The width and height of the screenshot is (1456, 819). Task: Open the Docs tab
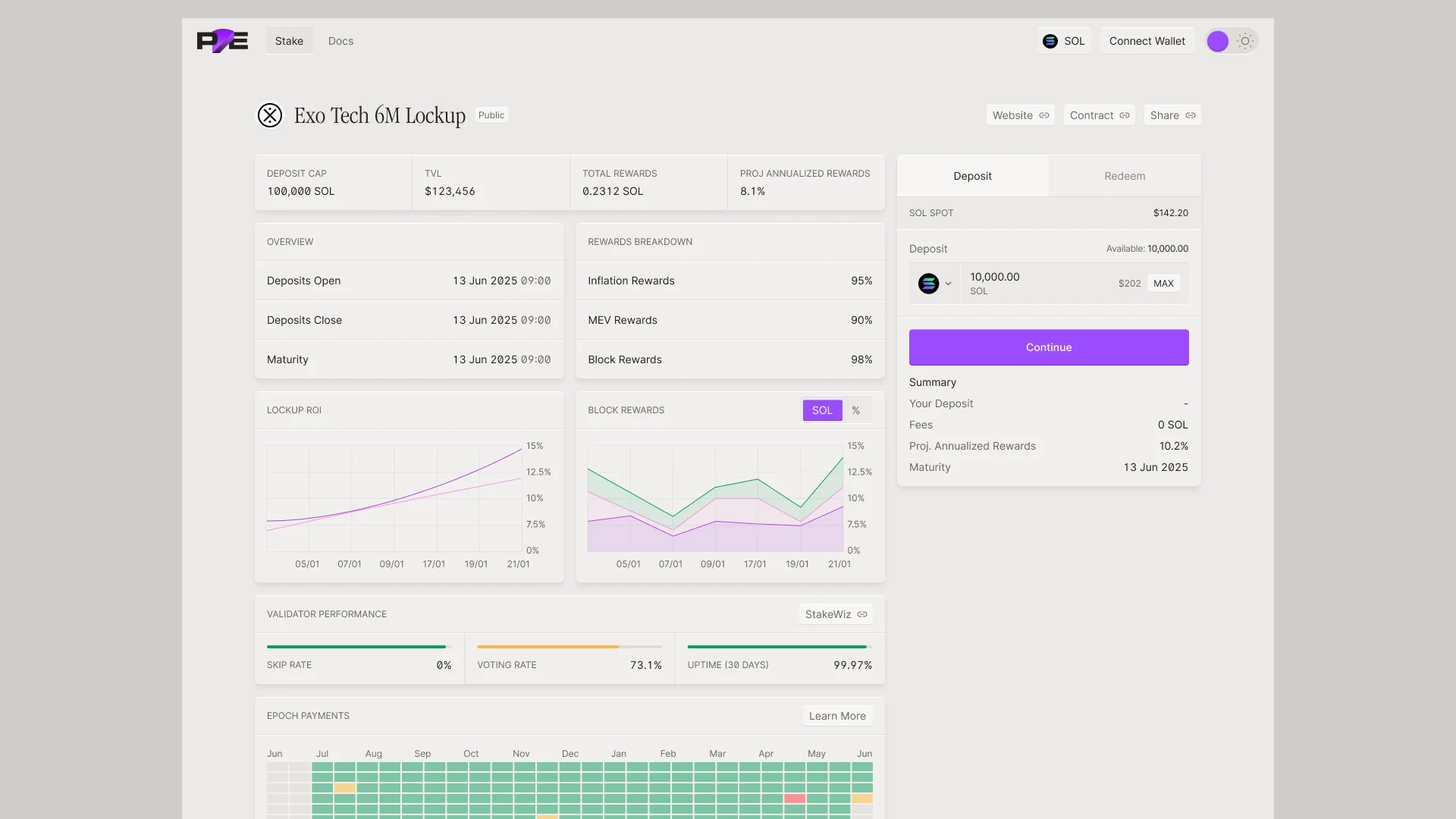(x=340, y=41)
